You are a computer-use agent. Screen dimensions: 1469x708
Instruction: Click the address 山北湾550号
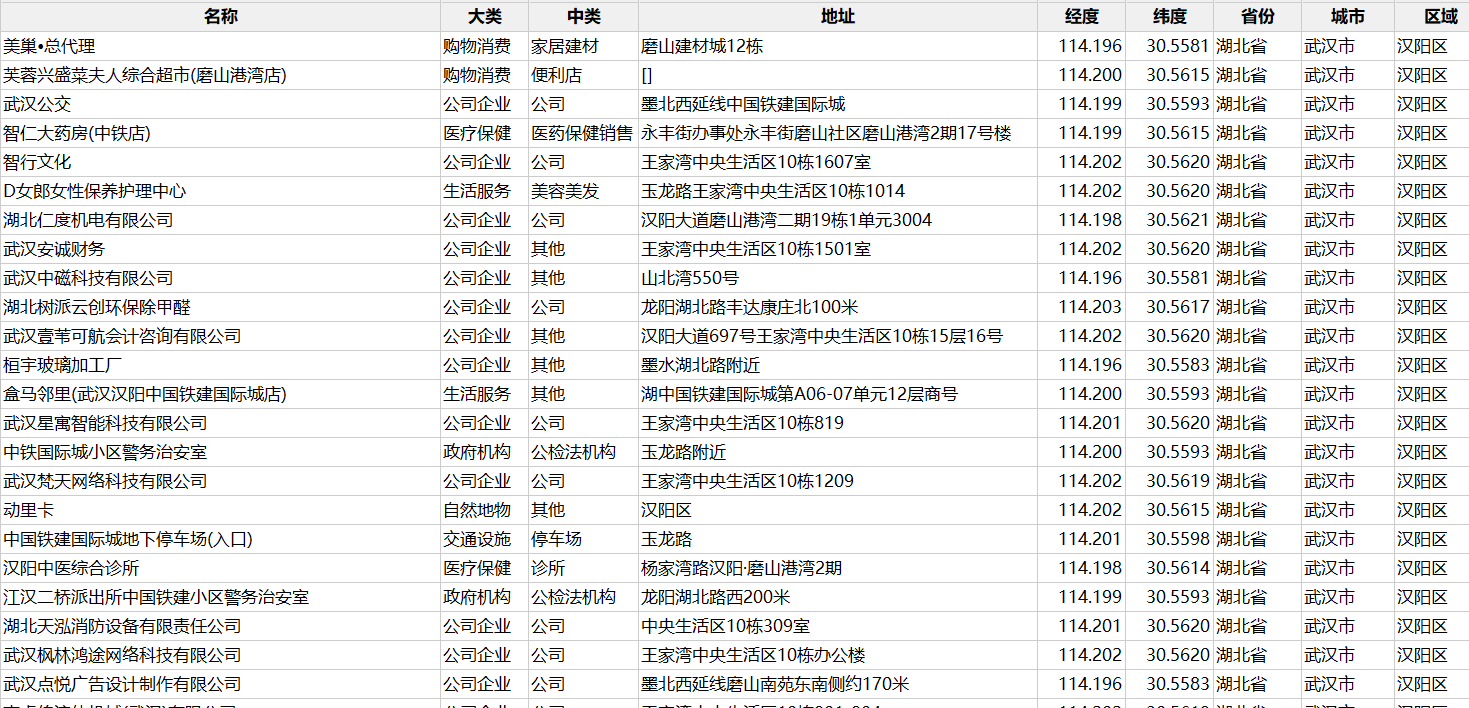coord(838,278)
